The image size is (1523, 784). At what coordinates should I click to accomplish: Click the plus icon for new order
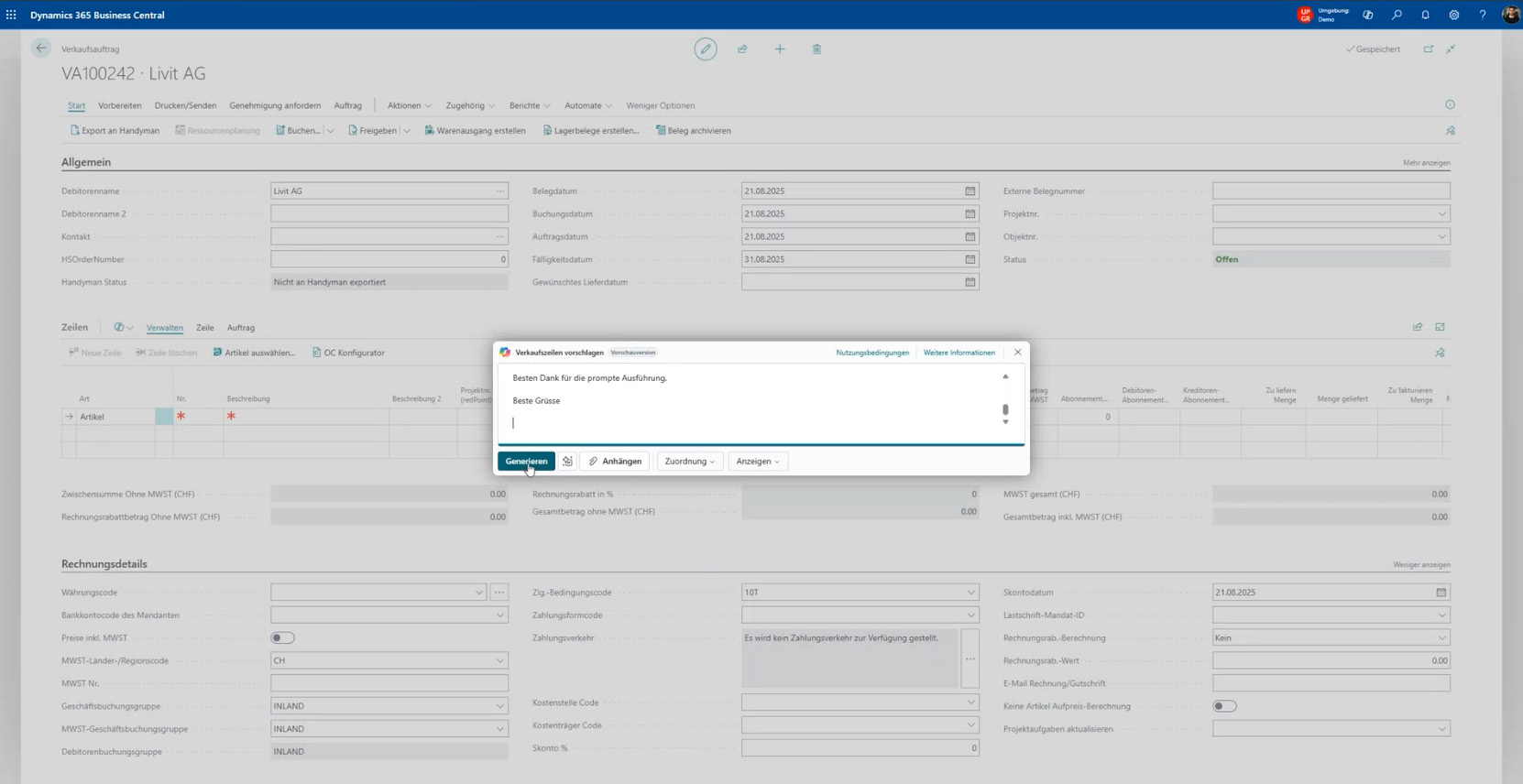click(780, 49)
